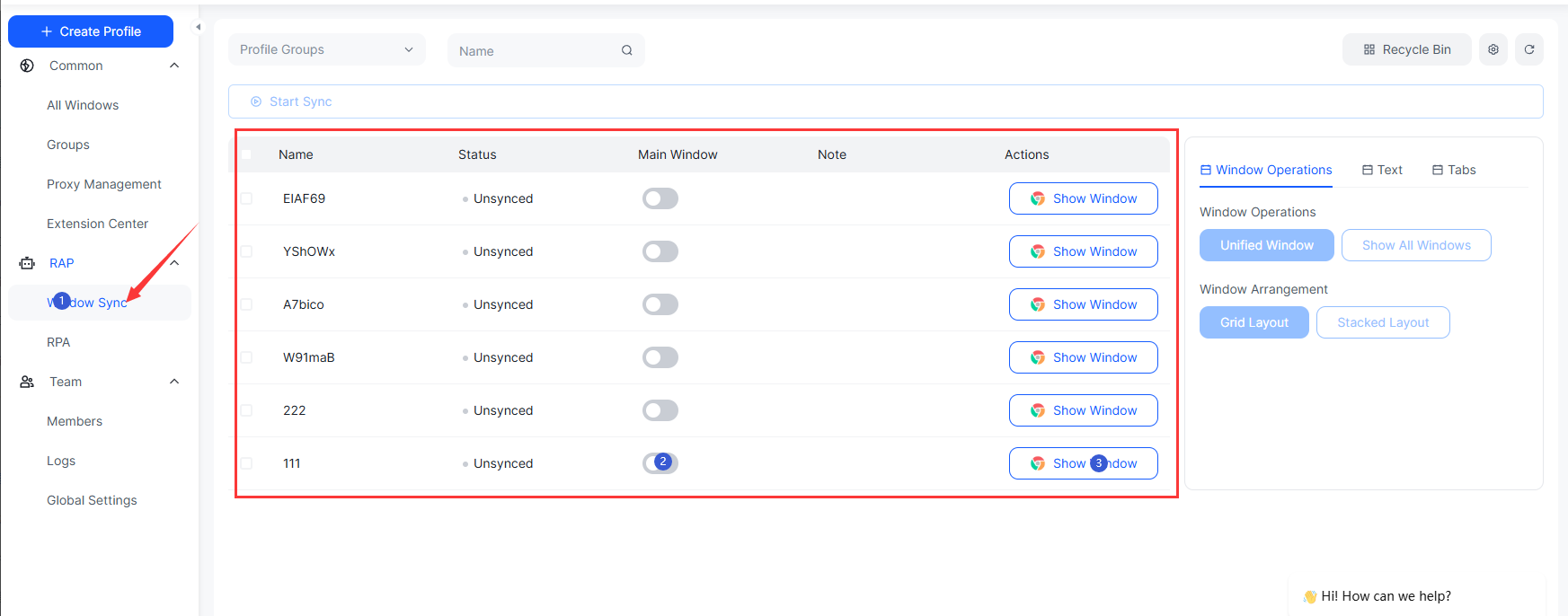Viewport: 1568px width, 616px height.
Task: Click the settings gear icon beside Recycle Bin
Action: 1493,50
